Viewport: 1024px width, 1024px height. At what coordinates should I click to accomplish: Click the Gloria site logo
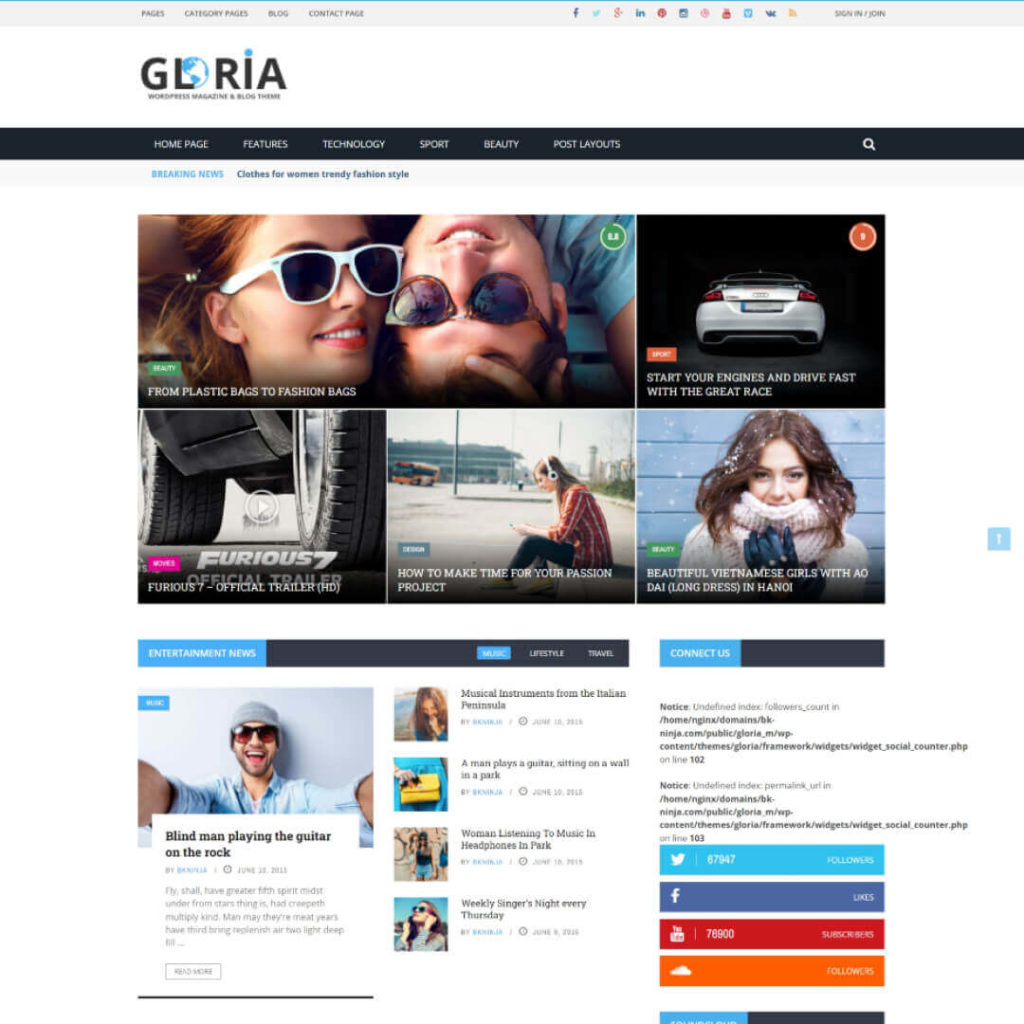coord(214,74)
